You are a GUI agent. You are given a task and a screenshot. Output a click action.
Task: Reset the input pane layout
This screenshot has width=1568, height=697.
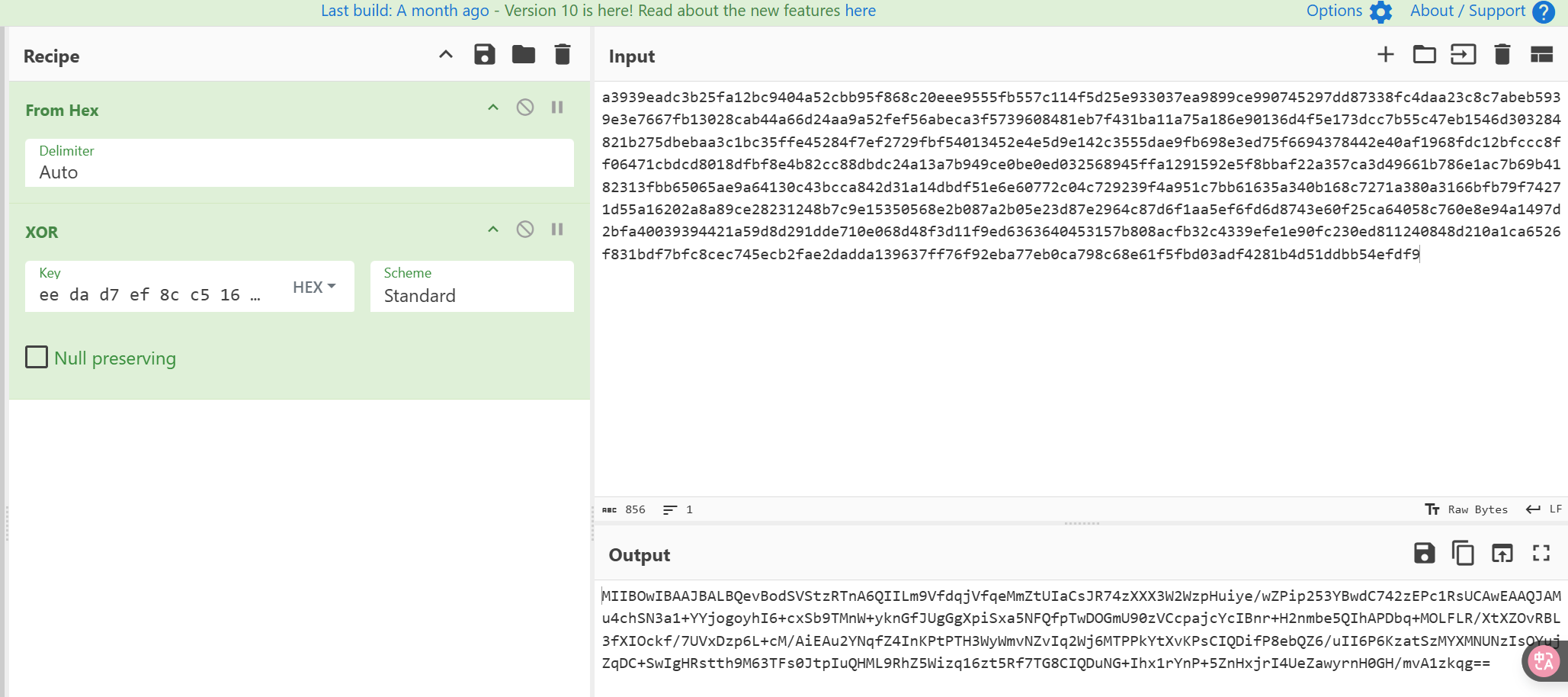pos(1541,55)
